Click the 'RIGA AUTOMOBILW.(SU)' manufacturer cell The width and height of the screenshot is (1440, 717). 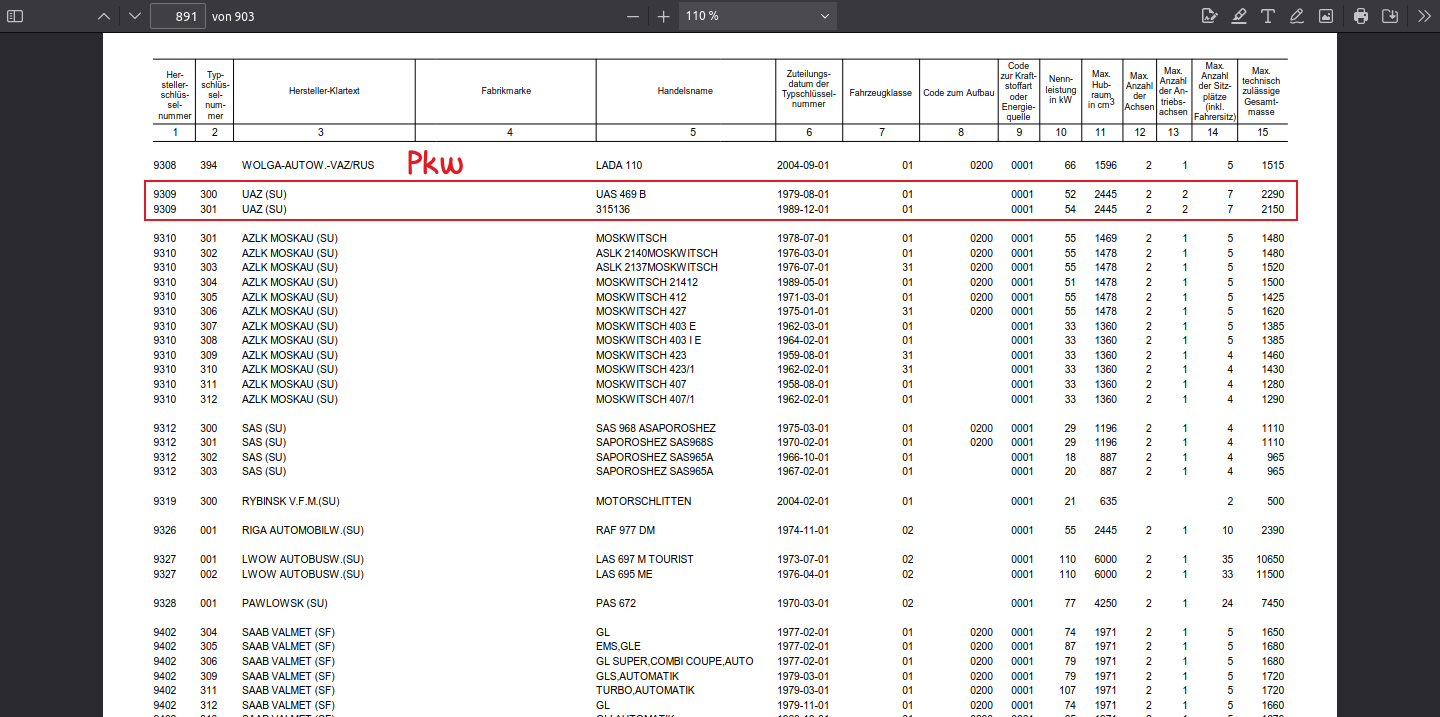(x=303, y=530)
